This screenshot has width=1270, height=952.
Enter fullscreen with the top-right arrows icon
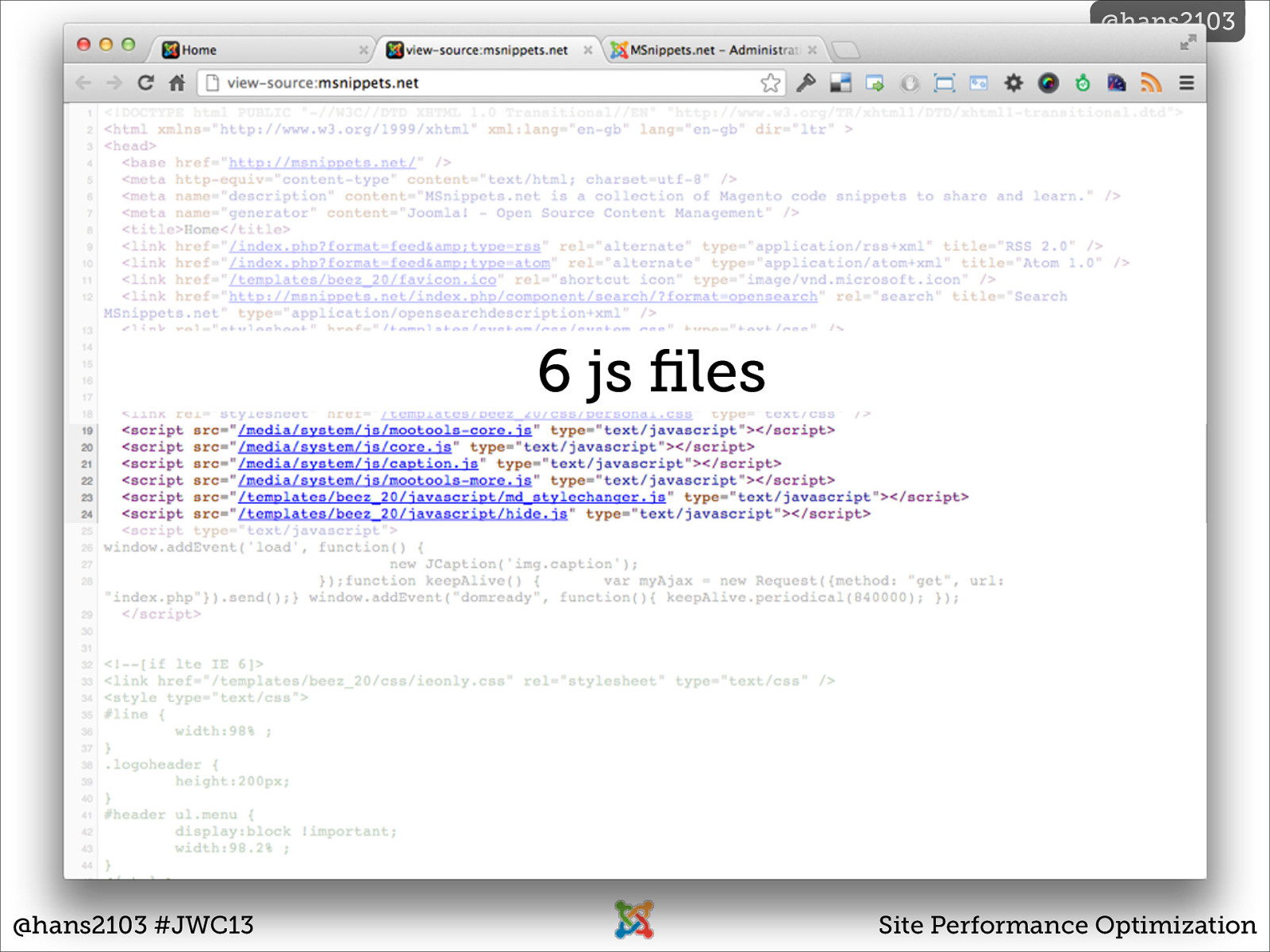tap(1187, 43)
